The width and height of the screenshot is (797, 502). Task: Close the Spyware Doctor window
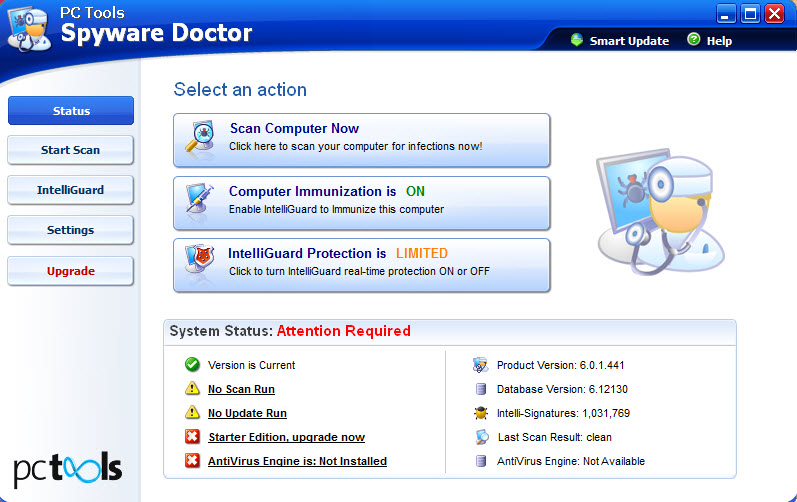[x=775, y=14]
